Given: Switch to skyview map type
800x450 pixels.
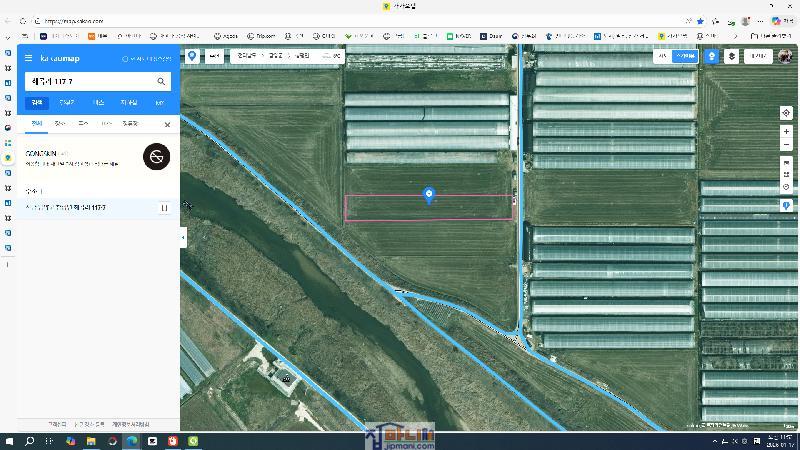Looking at the screenshot, I should coord(684,57).
